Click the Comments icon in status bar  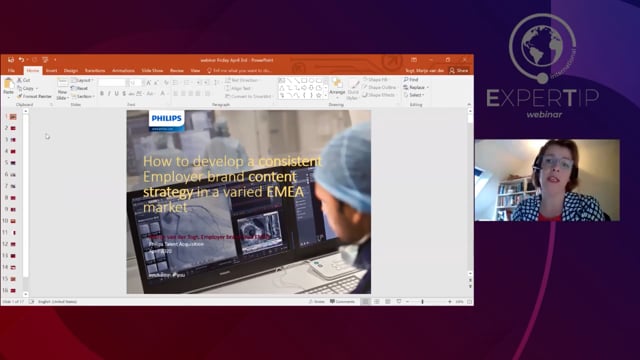pos(342,302)
